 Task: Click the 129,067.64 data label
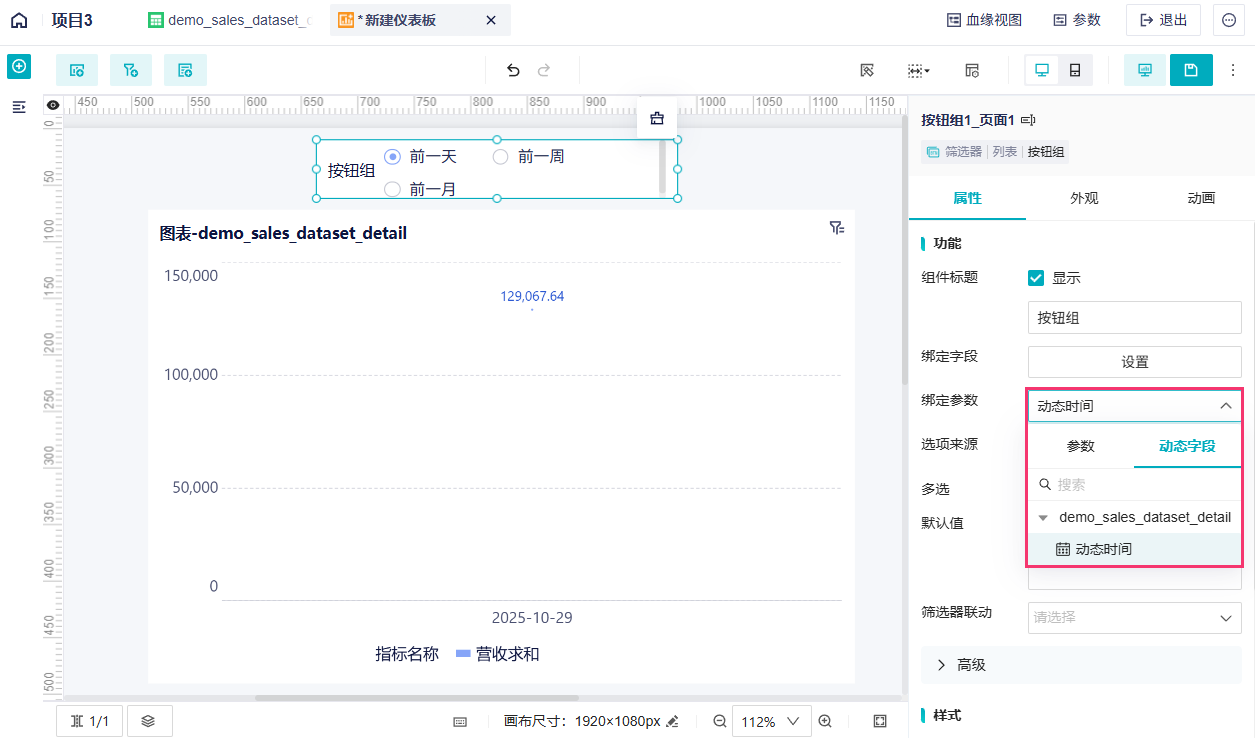532,296
